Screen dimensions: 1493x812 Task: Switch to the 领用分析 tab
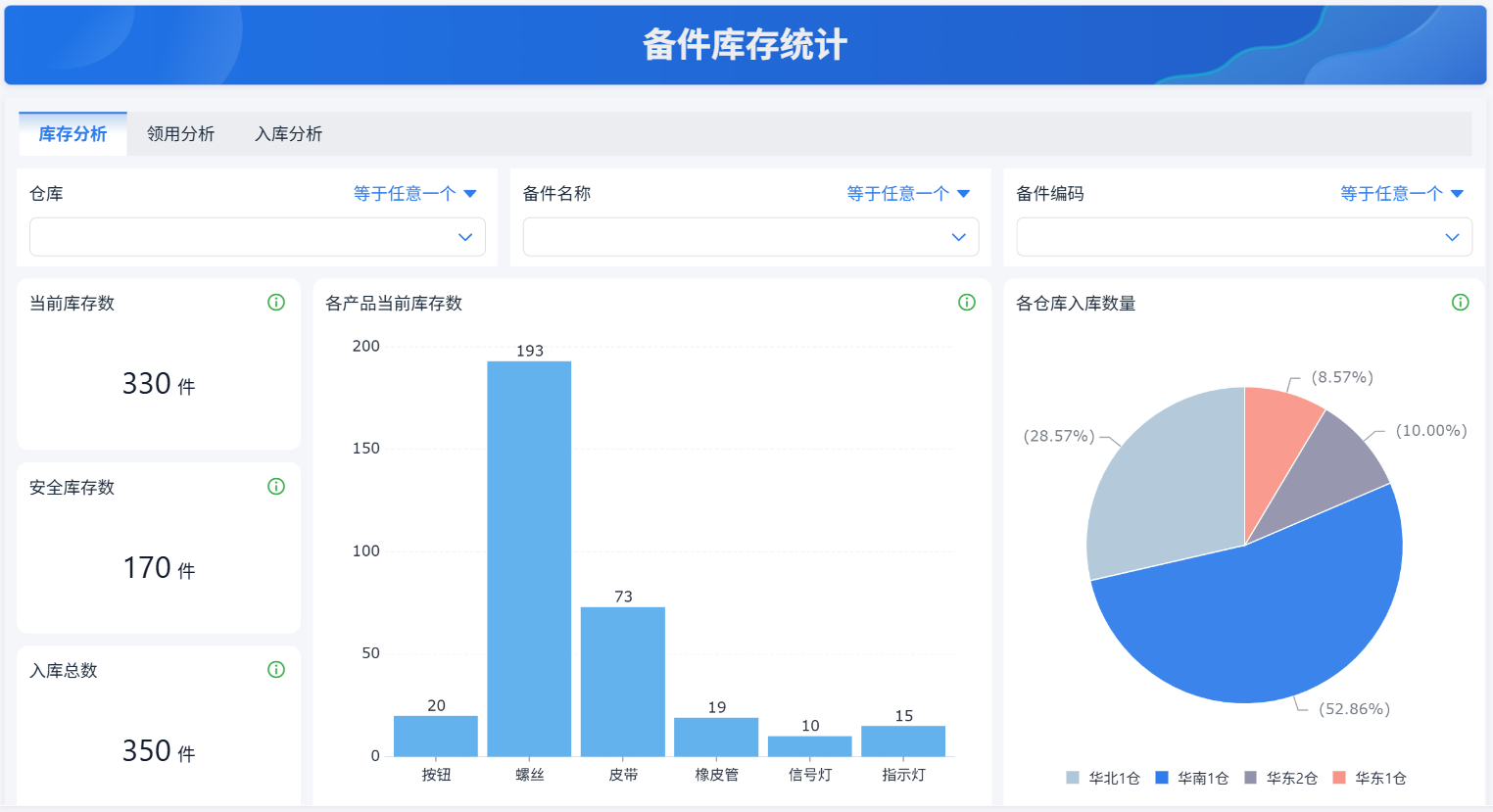[x=180, y=134]
